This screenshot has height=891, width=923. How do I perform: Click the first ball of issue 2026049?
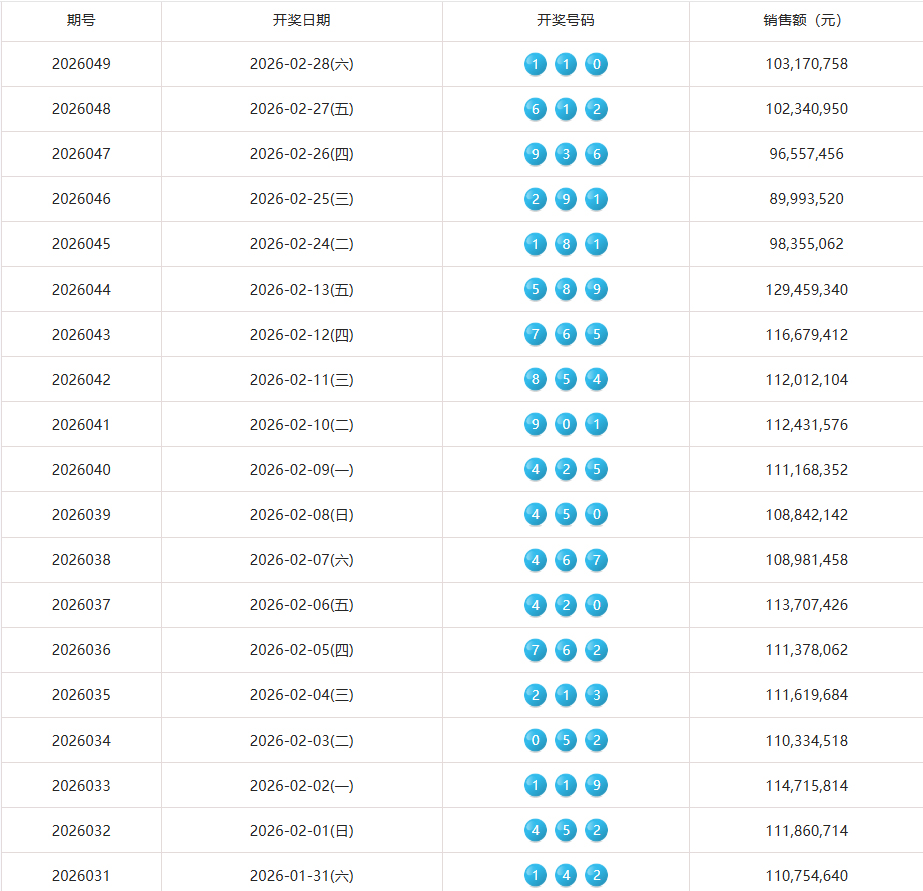[535, 65]
